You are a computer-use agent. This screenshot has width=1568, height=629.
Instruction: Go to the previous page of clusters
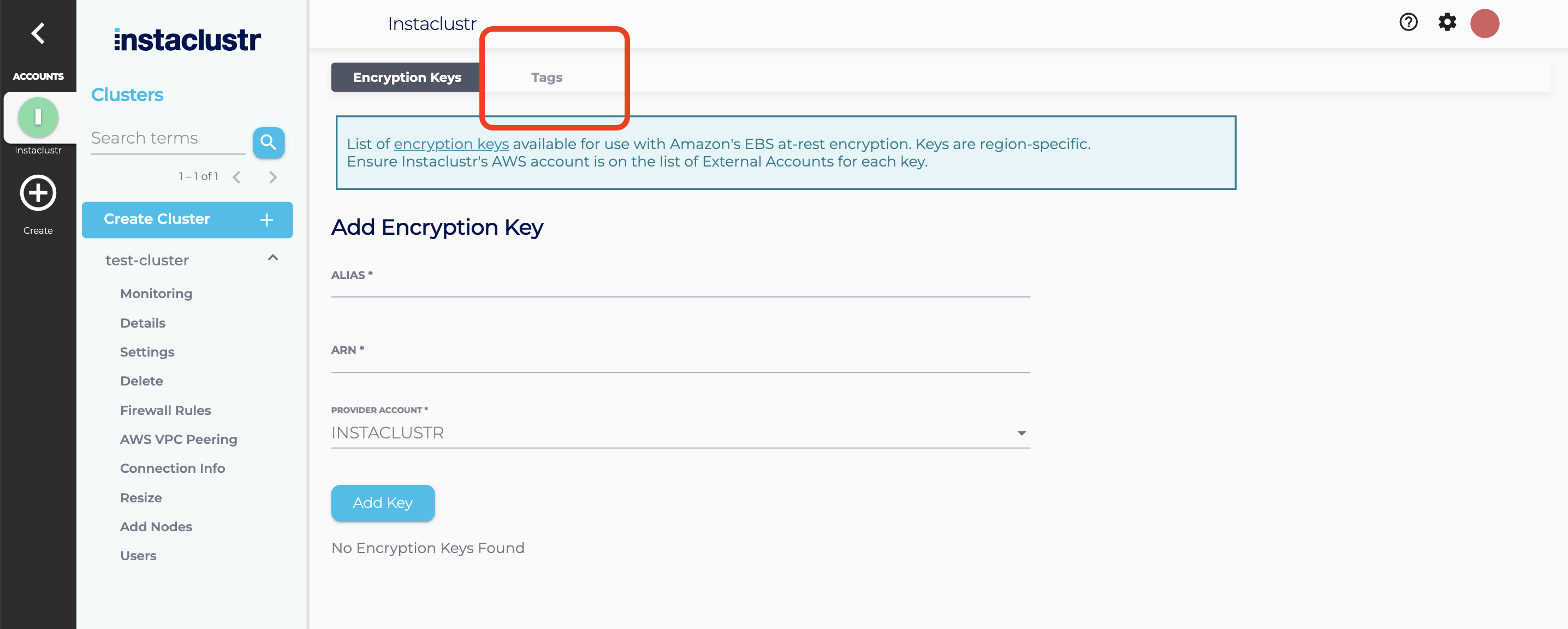tap(237, 176)
